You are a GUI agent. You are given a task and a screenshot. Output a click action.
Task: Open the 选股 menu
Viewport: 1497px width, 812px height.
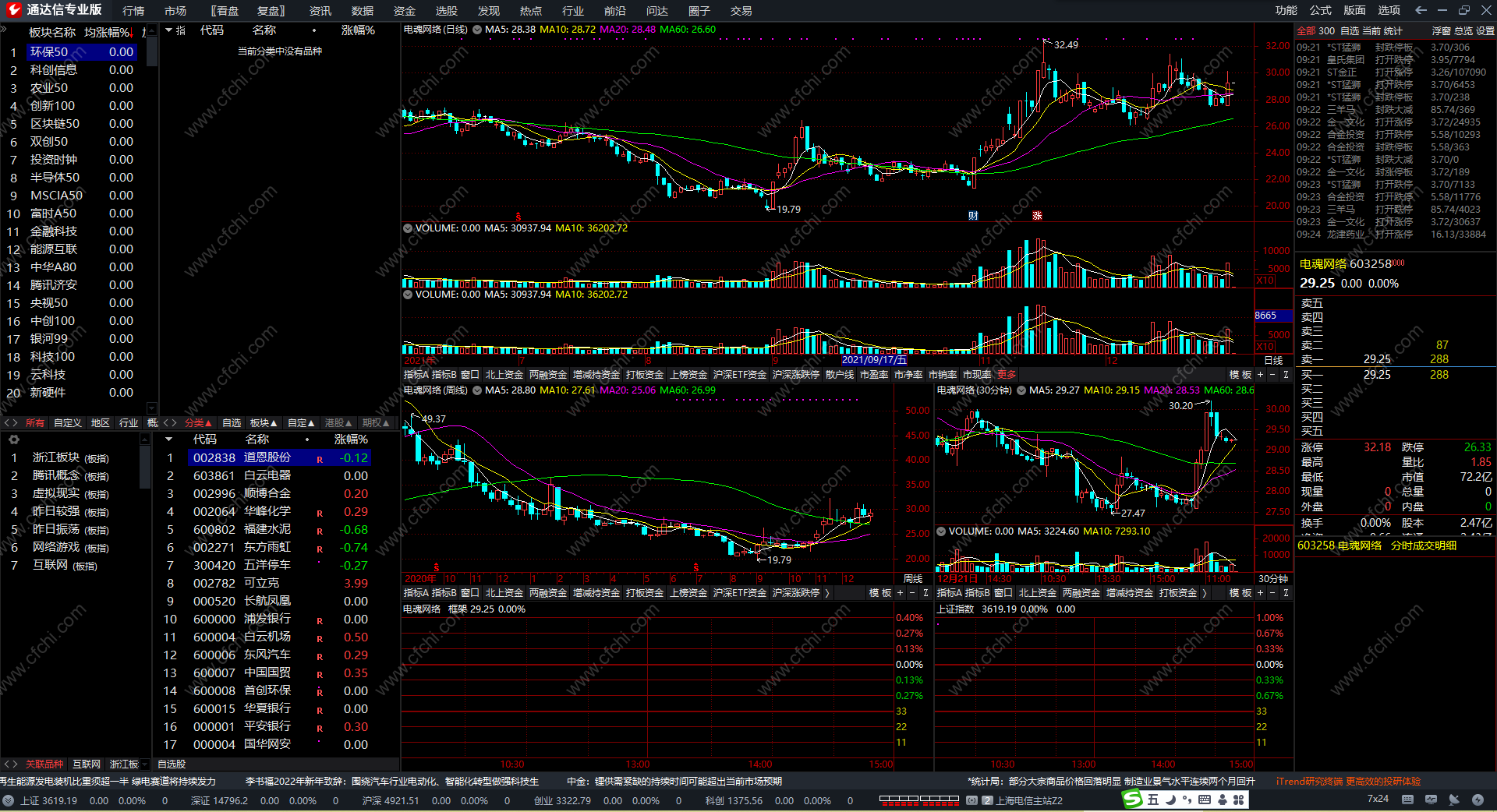447,11
